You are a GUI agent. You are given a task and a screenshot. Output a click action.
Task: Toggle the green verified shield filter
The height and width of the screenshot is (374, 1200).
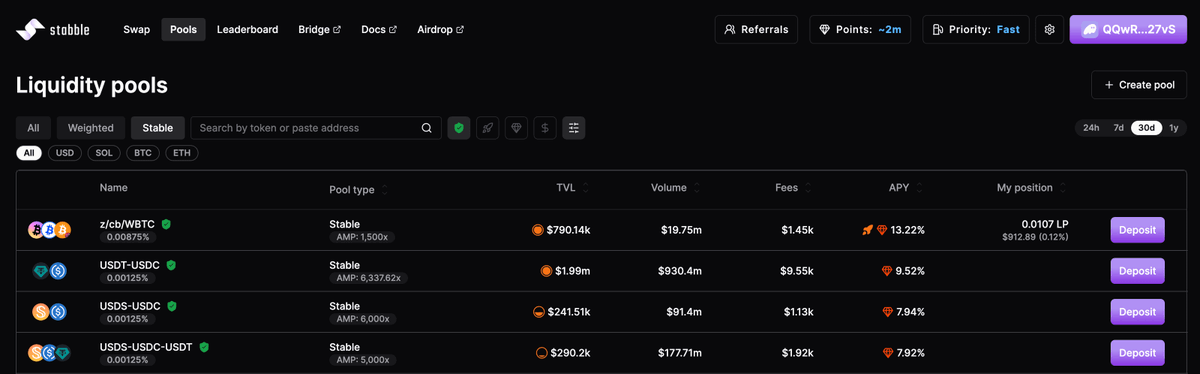click(459, 128)
